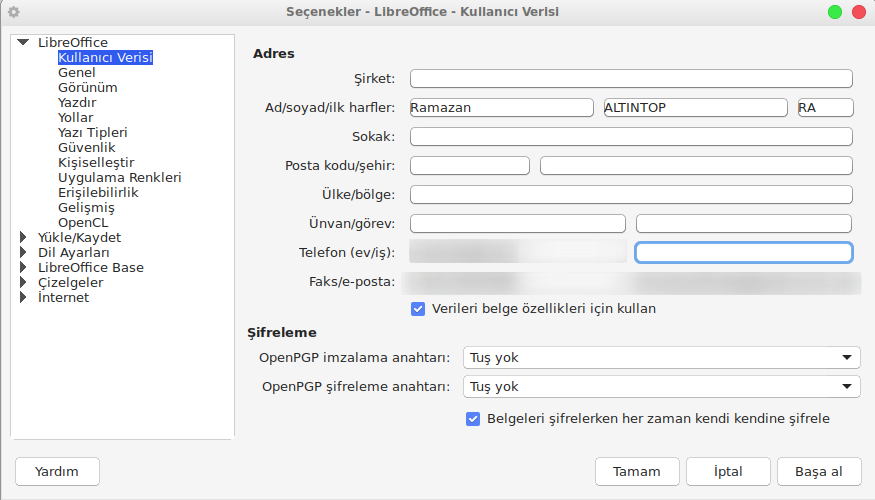Select Yükle/Kaydet category label
This screenshot has height=500, width=875.
pos(79,238)
